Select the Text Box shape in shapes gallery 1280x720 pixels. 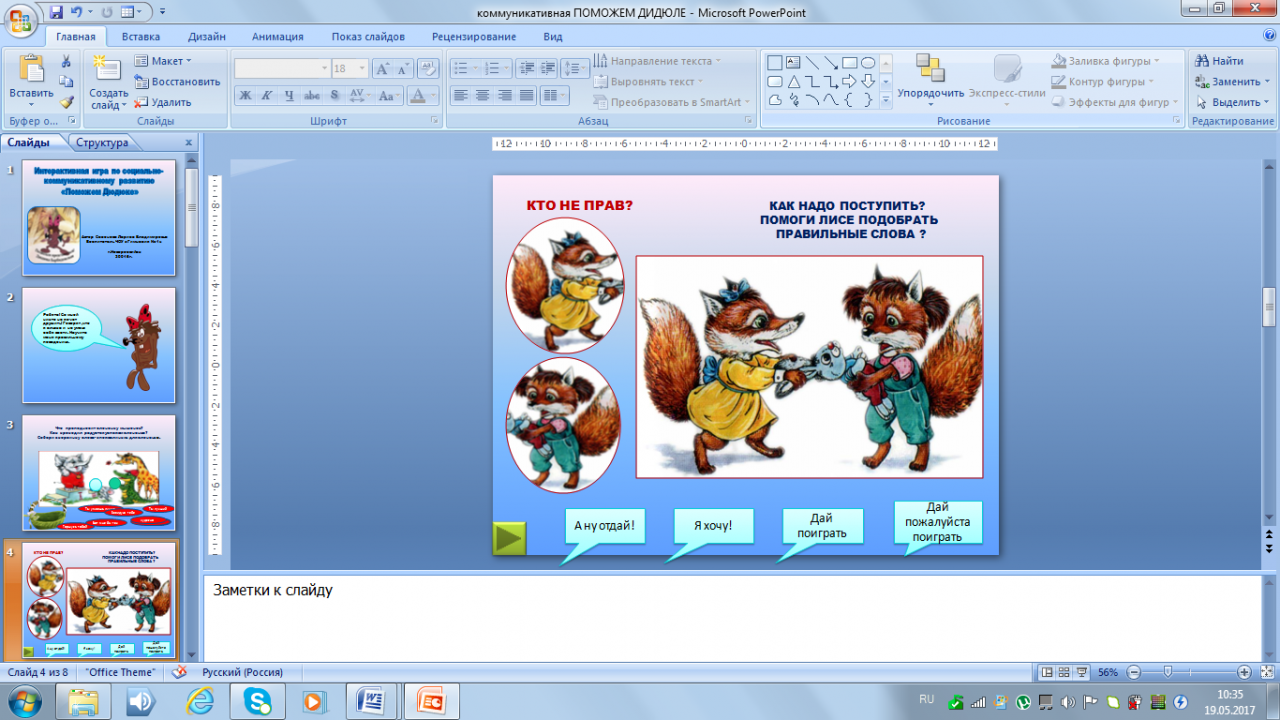click(x=793, y=62)
